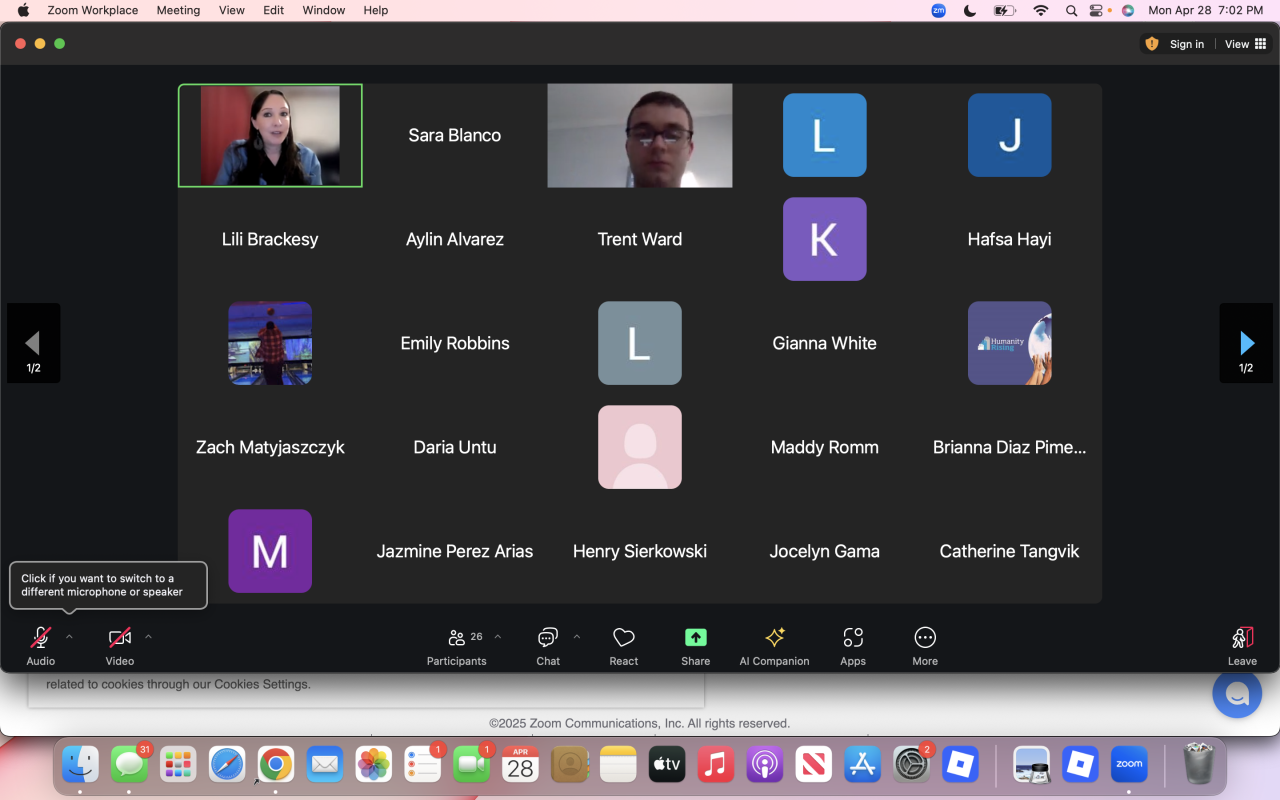This screenshot has height=800, width=1280.
Task: Select the Humanity Rising avatar tile
Action: (x=1010, y=343)
